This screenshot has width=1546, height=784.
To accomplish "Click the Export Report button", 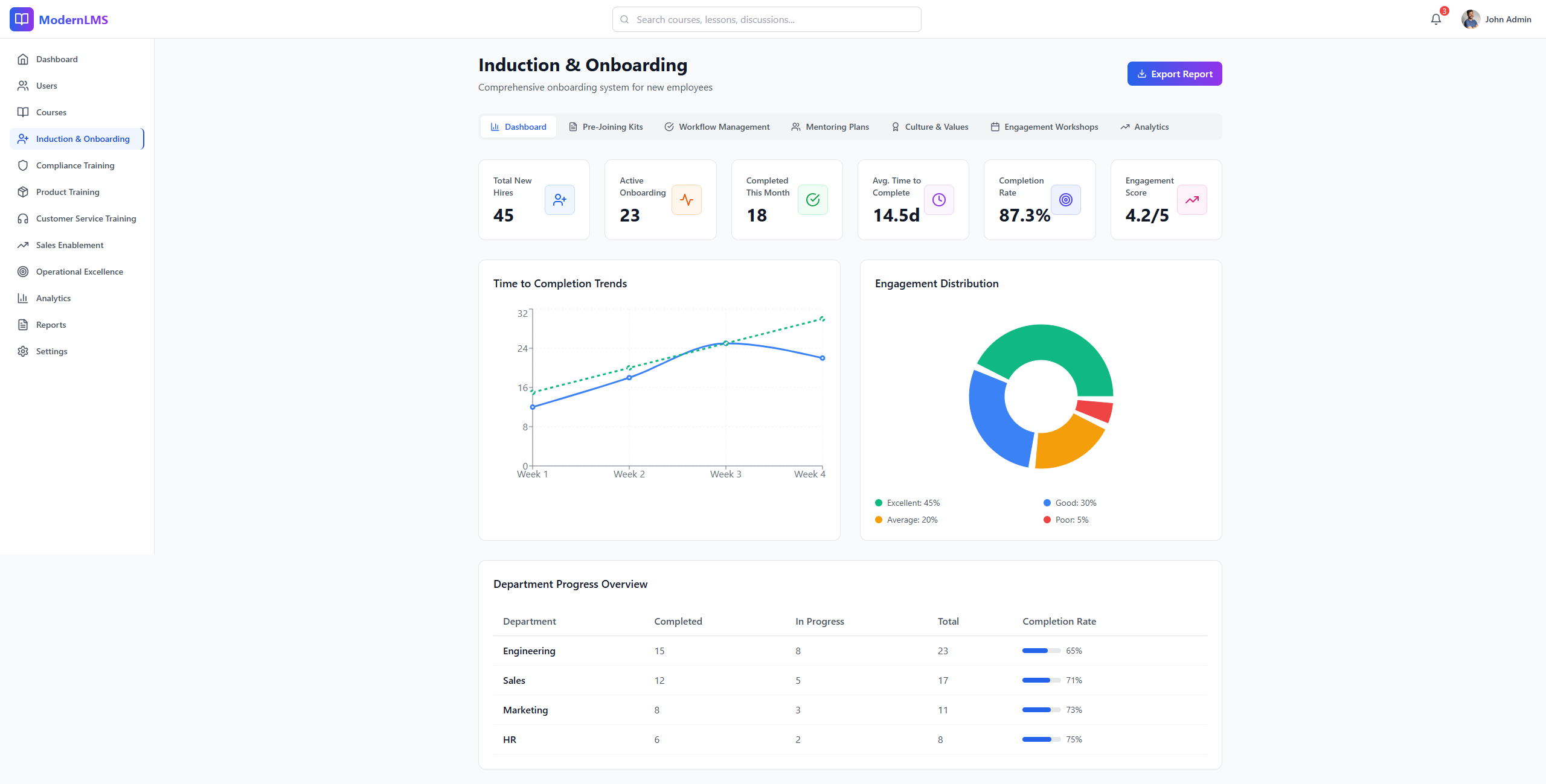I will 1174,74.
